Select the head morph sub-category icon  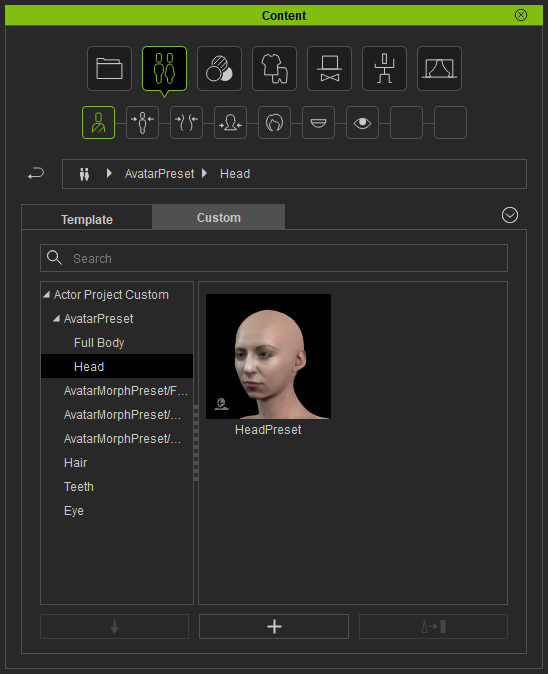coord(230,123)
